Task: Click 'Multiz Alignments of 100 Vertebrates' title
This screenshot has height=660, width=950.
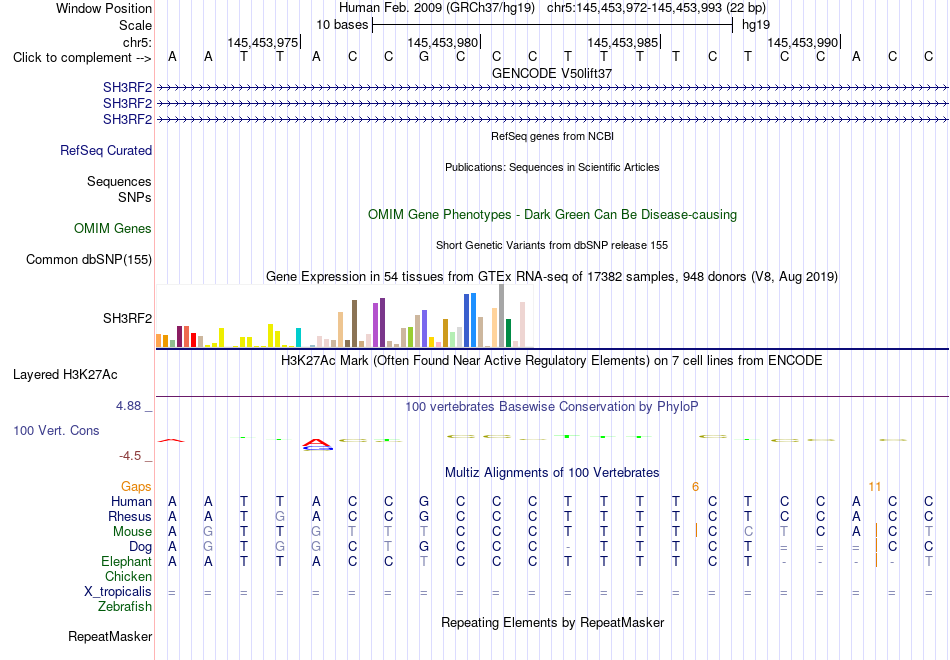Action: tap(552, 473)
